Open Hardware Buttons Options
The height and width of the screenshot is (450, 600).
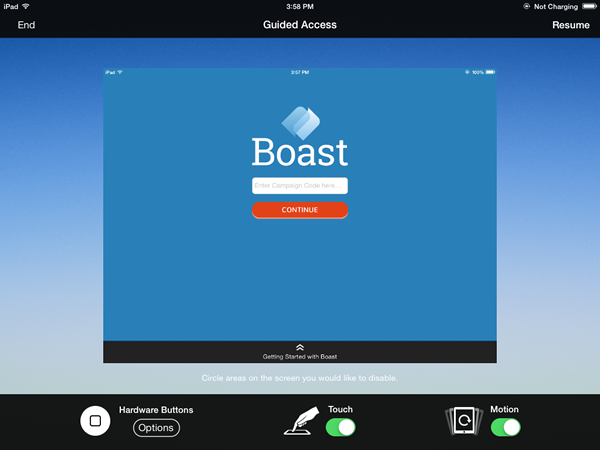tap(156, 428)
